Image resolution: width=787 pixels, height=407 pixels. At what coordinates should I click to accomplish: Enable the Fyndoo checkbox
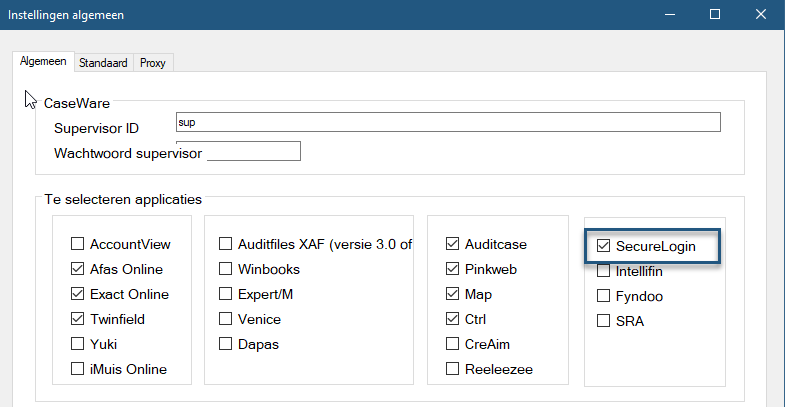click(x=603, y=296)
